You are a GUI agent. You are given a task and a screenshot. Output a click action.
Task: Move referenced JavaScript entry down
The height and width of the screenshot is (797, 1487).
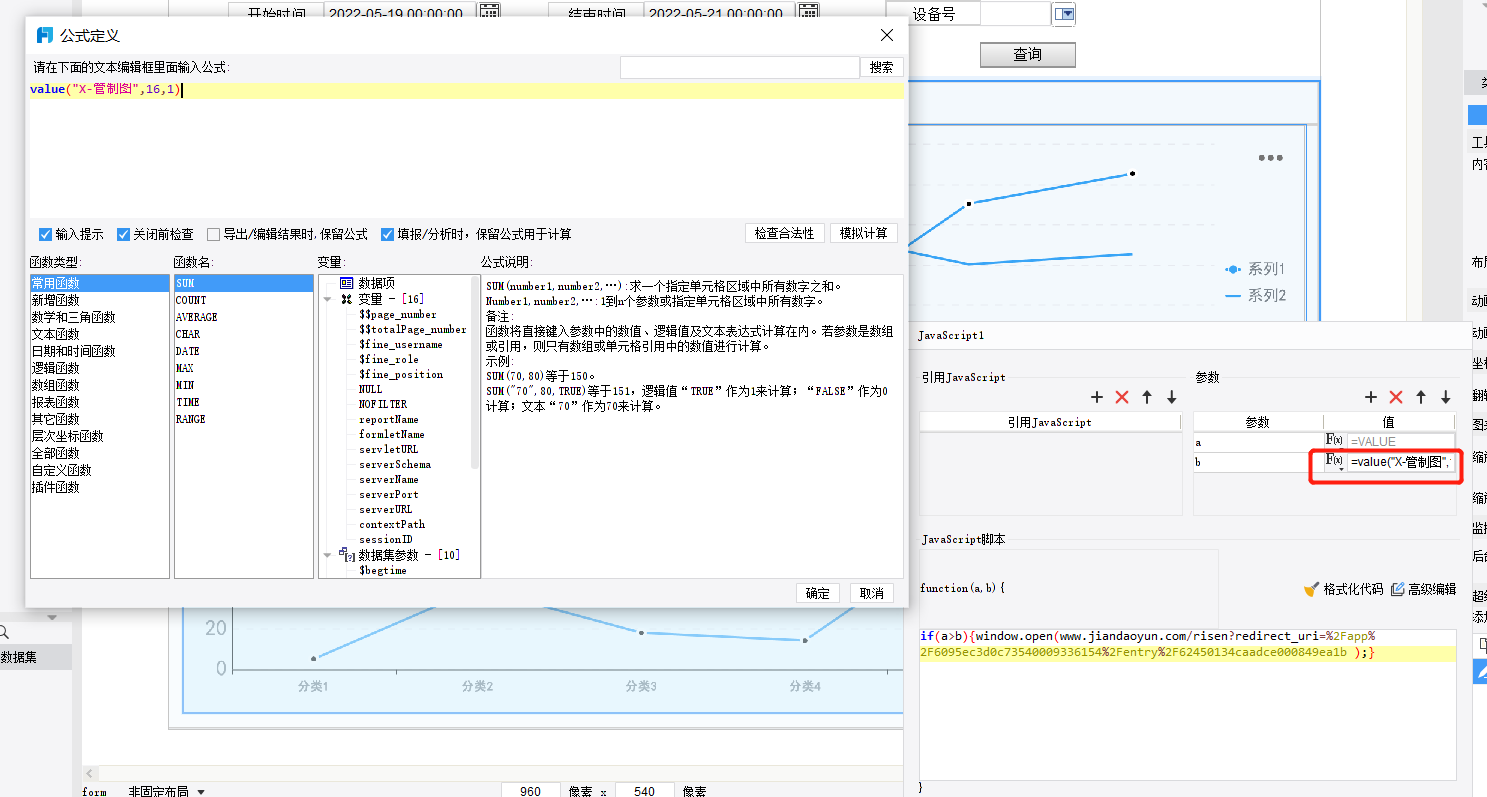point(1172,397)
